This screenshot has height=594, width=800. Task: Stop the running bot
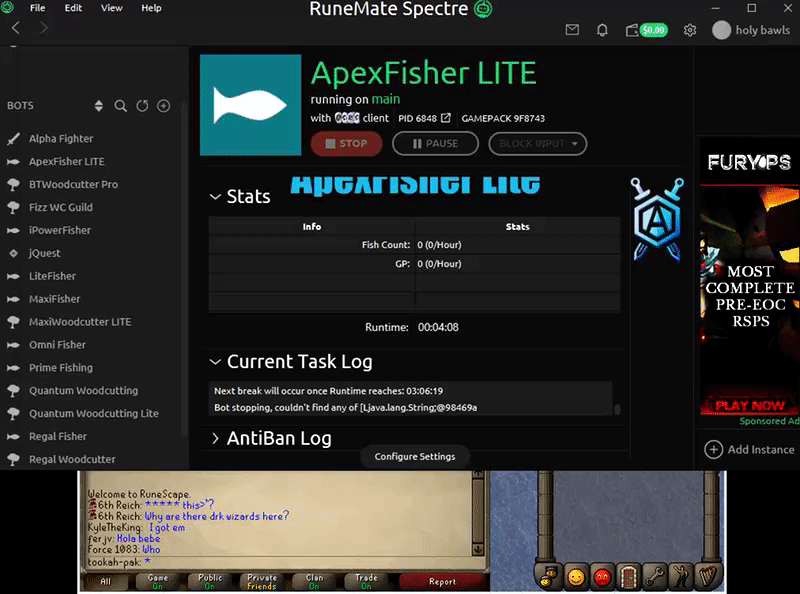coord(346,144)
